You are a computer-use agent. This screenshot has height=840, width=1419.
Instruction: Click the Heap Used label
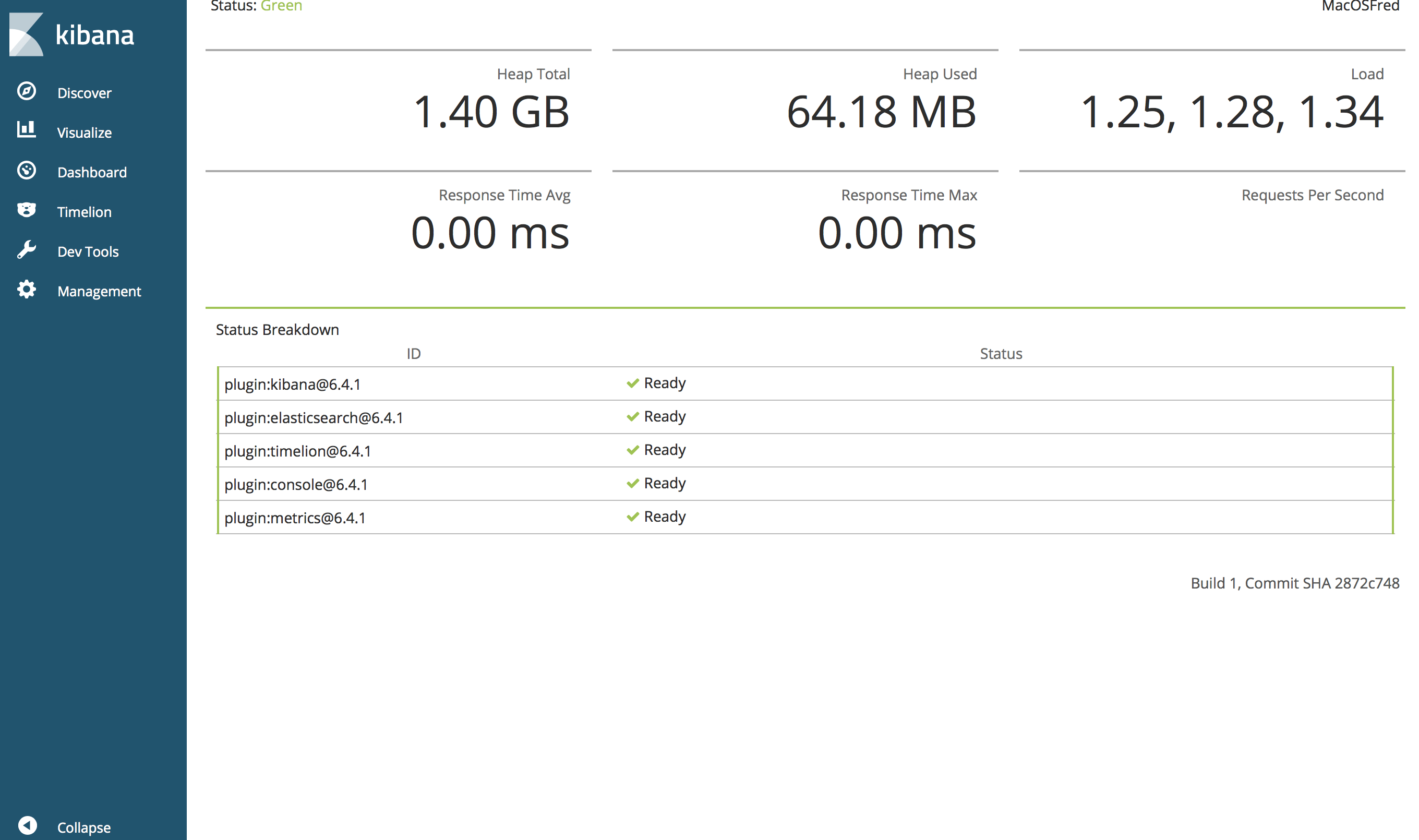940,74
